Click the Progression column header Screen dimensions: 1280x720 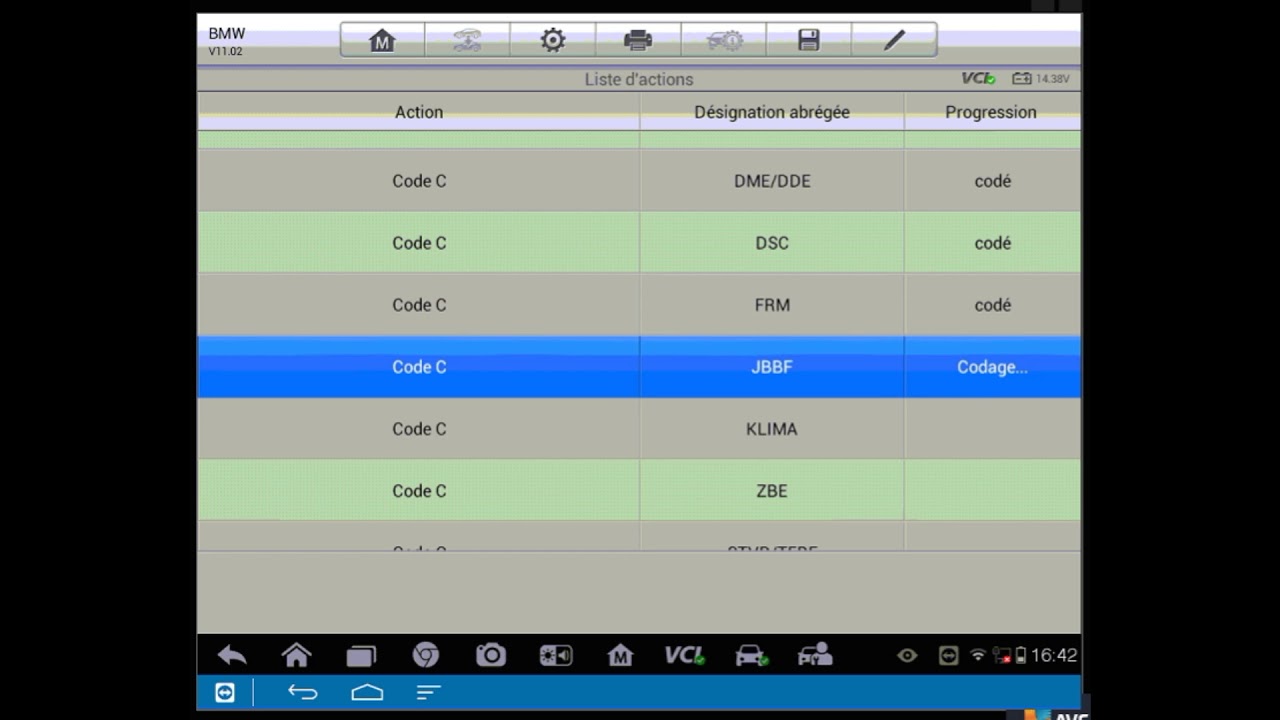click(991, 112)
